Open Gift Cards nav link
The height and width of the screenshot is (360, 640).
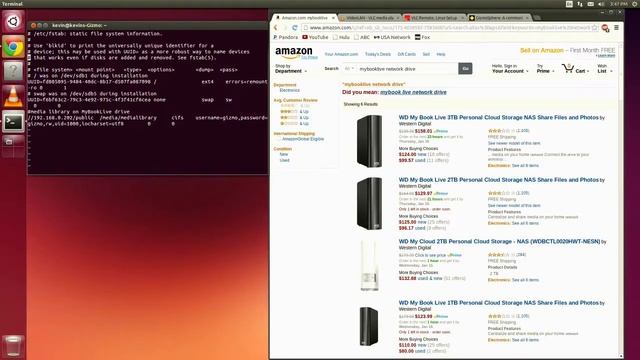point(407,54)
